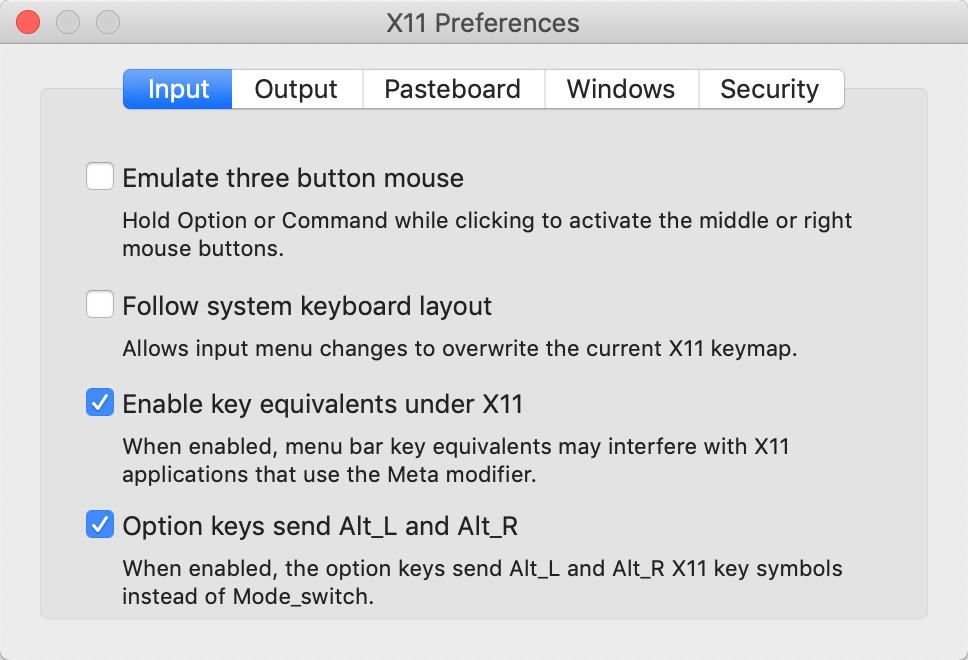Show the Security tab settings
Viewport: 968px width, 660px height.
pos(769,89)
